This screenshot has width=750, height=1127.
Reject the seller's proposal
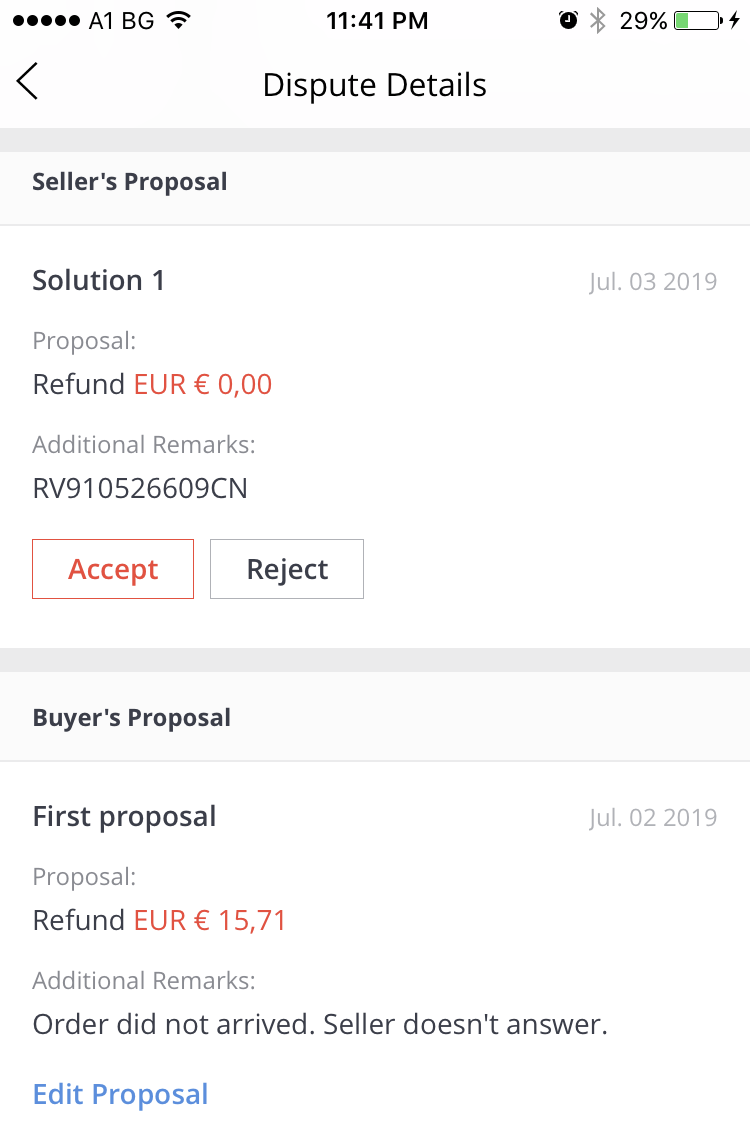coord(287,569)
